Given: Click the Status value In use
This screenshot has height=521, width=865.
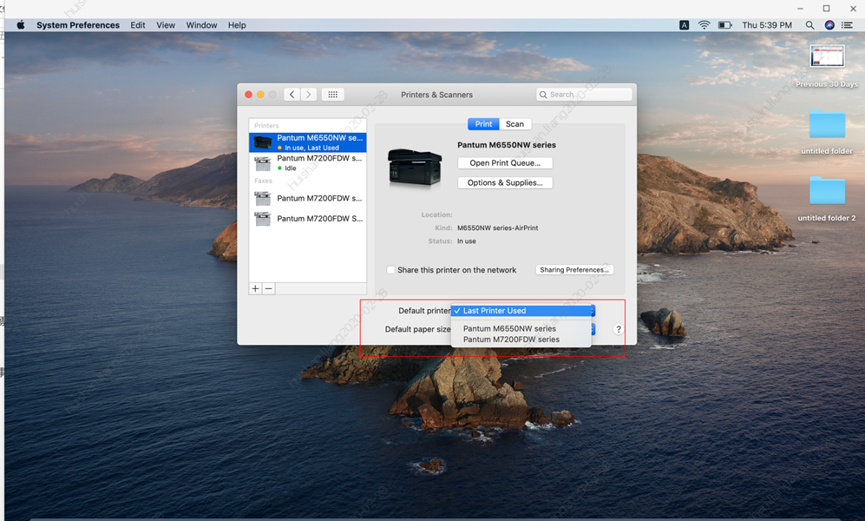Looking at the screenshot, I should pos(467,241).
